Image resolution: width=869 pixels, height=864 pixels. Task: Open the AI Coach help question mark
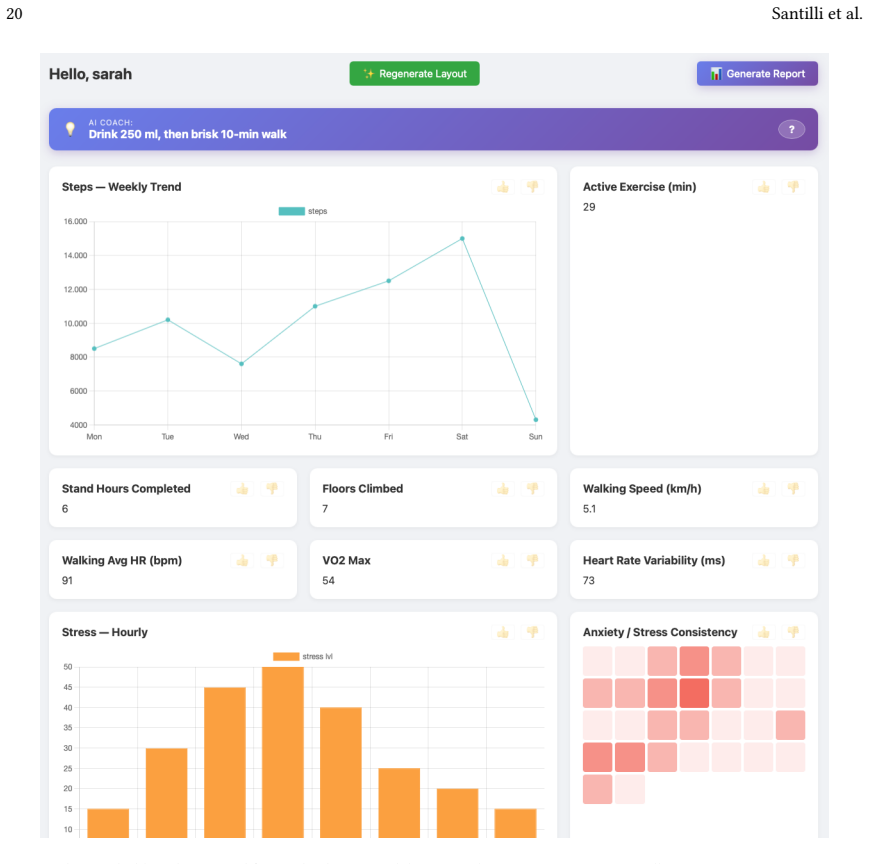[x=791, y=130]
